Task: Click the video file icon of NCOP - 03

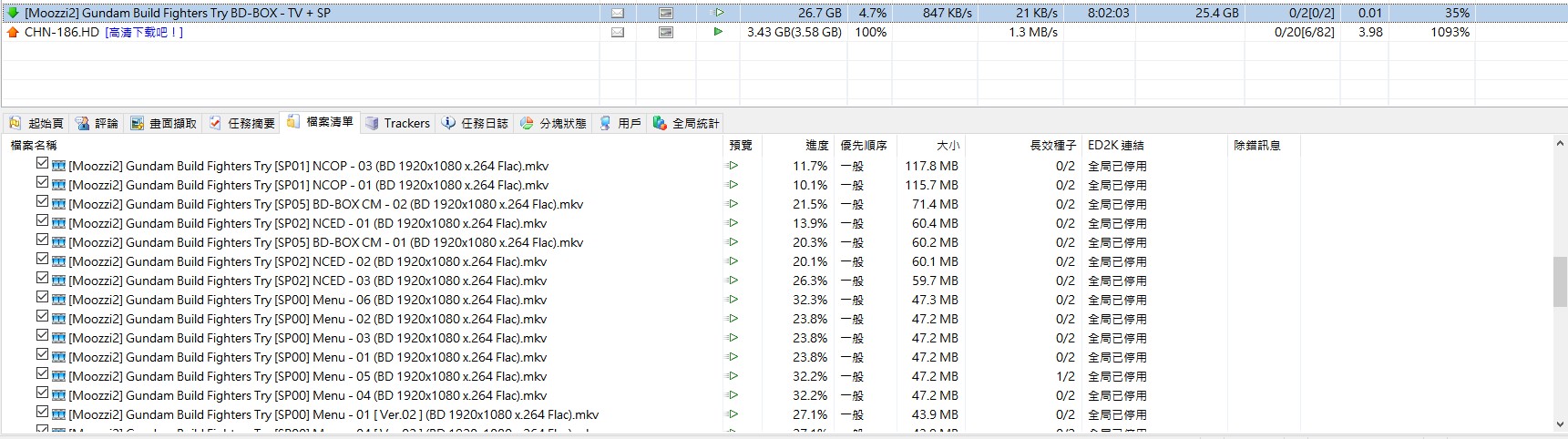Action: click(58, 166)
